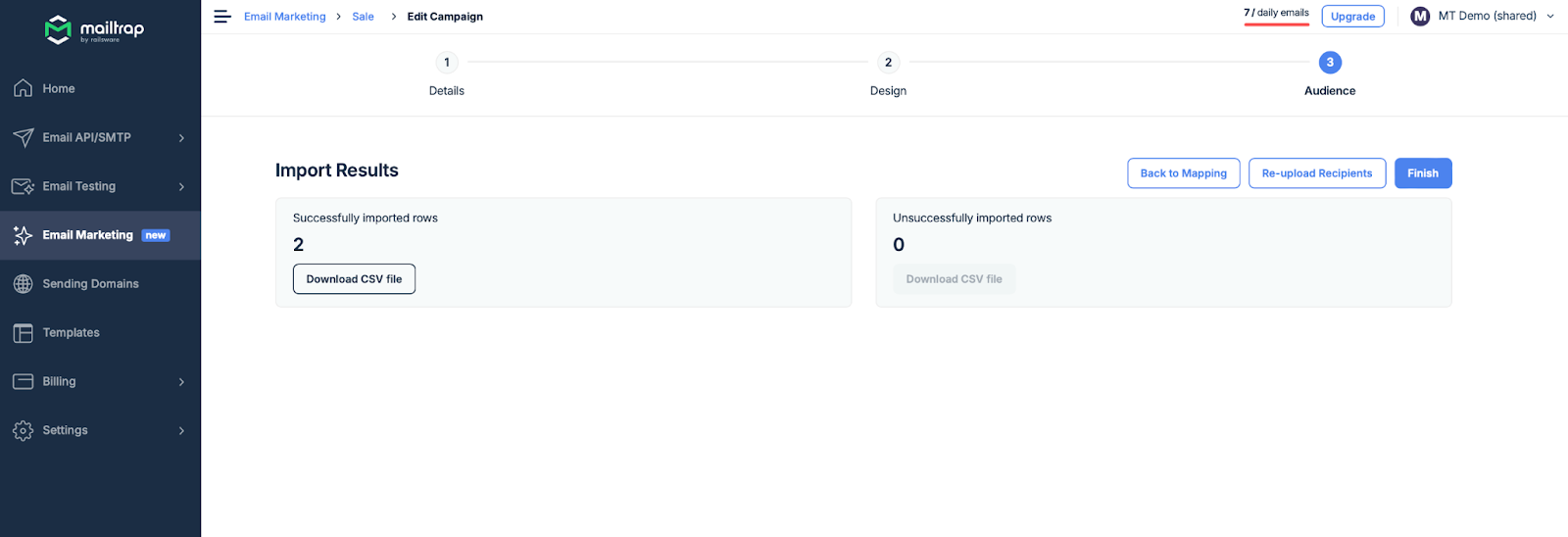The image size is (1568, 537).
Task: Click the Email API/SMTP paper plane icon
Action: (x=24, y=137)
